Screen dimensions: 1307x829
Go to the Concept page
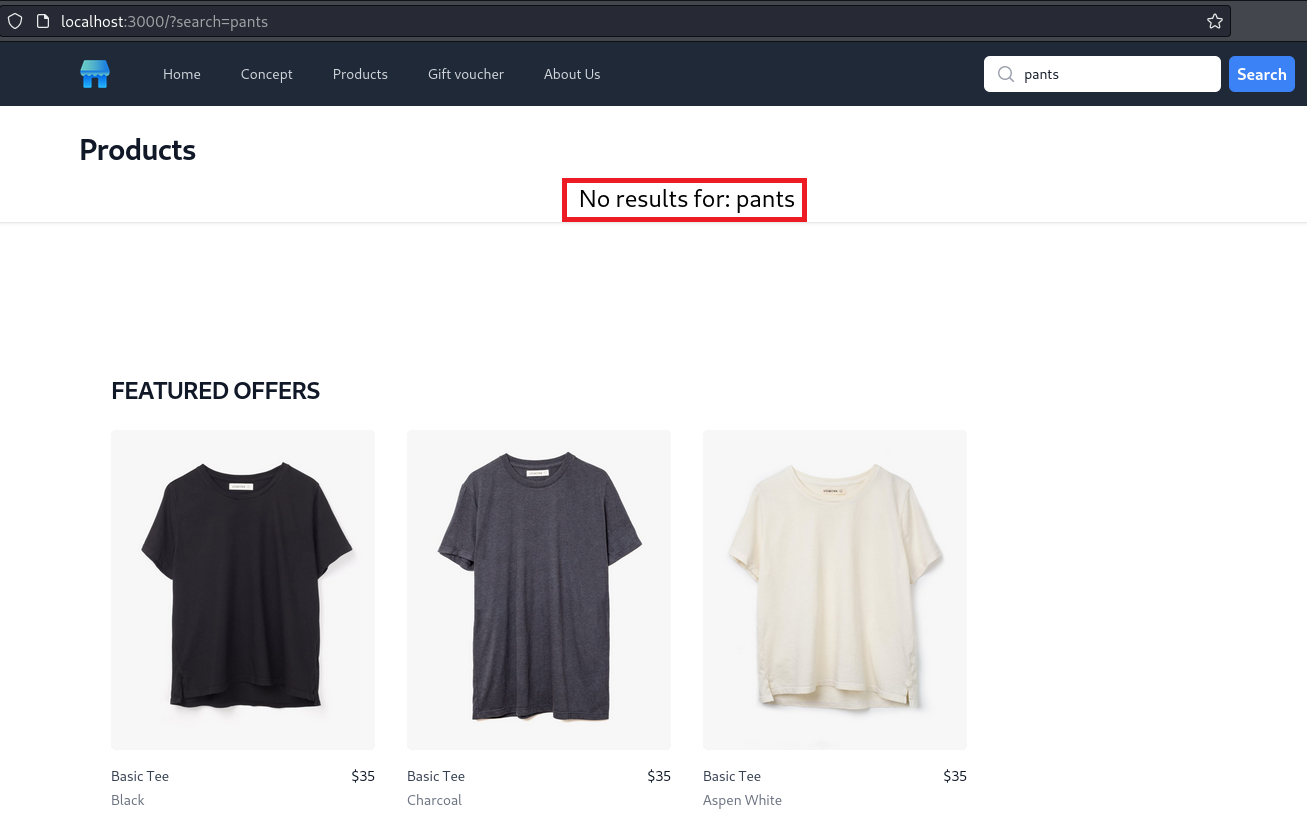pyautogui.click(x=266, y=74)
